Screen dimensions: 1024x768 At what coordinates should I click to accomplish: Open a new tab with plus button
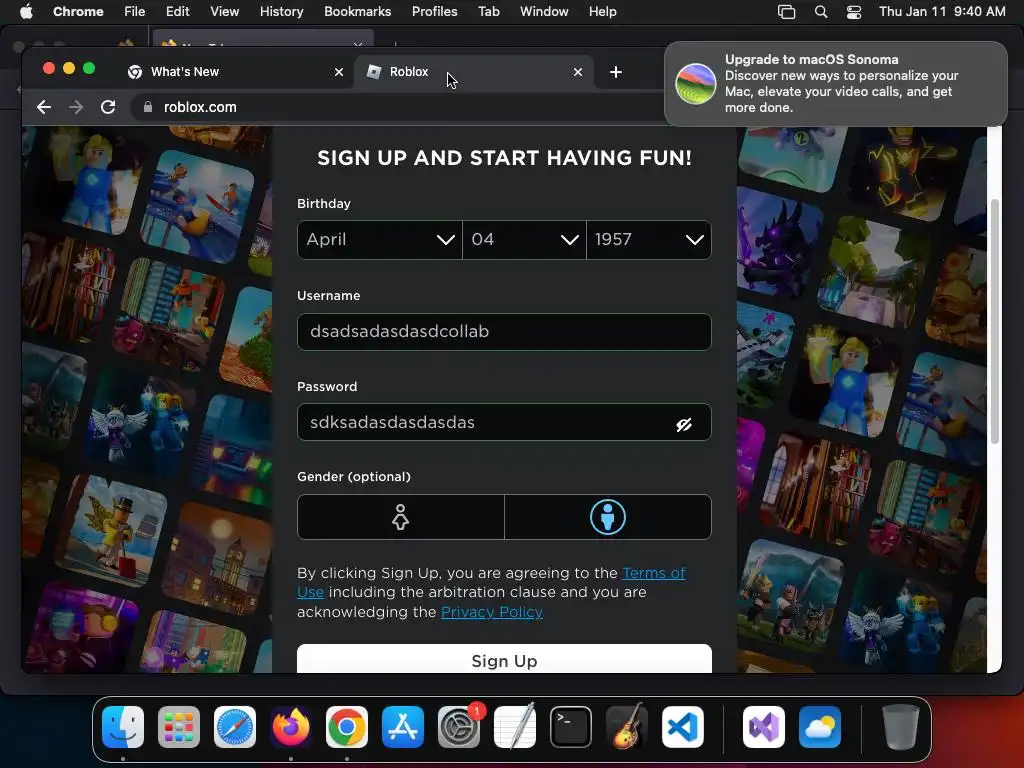click(x=616, y=72)
